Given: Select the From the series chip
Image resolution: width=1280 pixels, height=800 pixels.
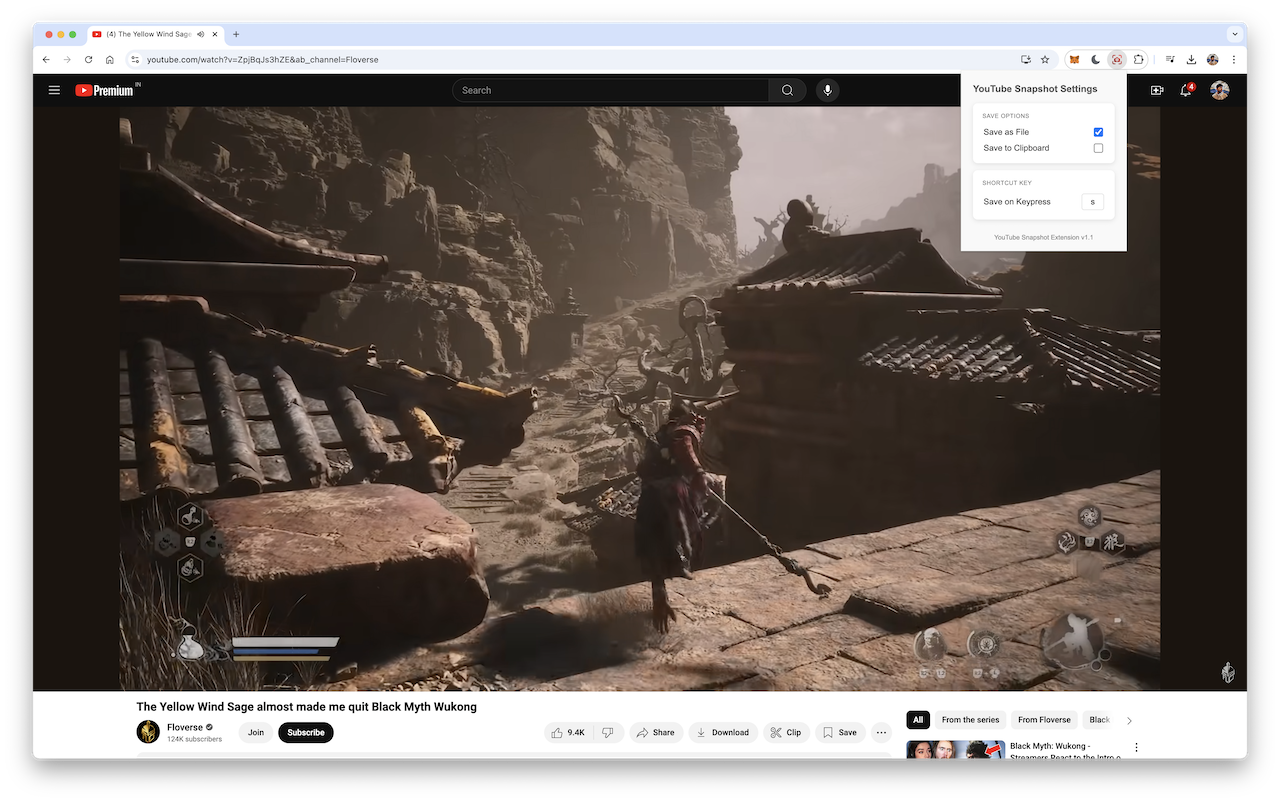Looking at the screenshot, I should (x=970, y=720).
